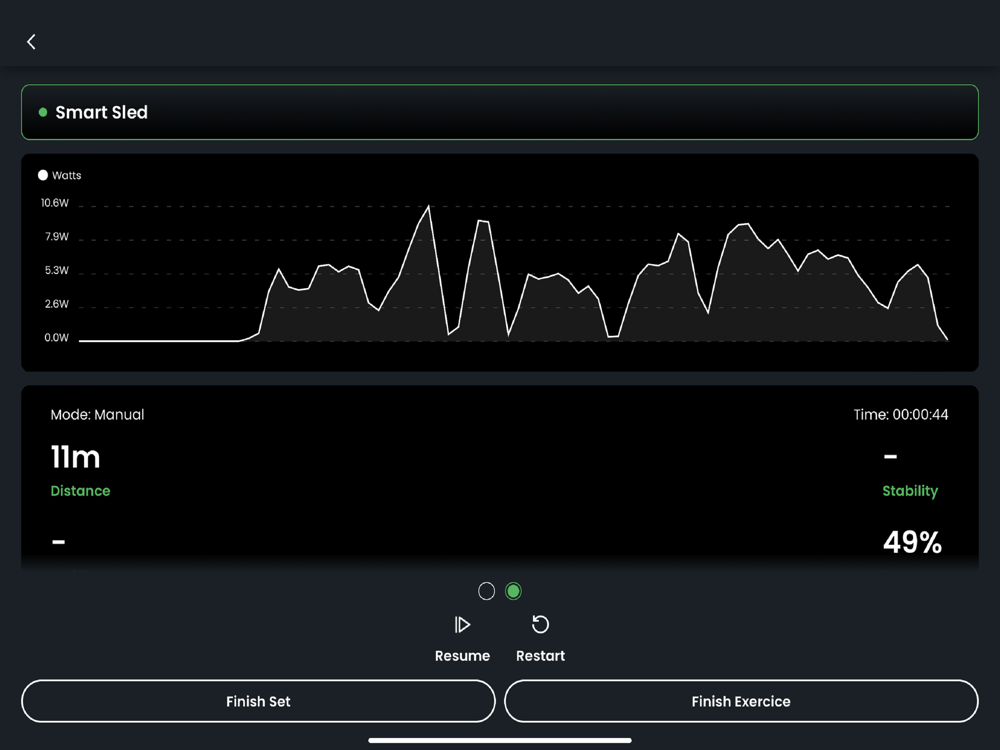Screen dimensions: 1000x750
Task: Click the Distance metric label
Action: pos(80,490)
